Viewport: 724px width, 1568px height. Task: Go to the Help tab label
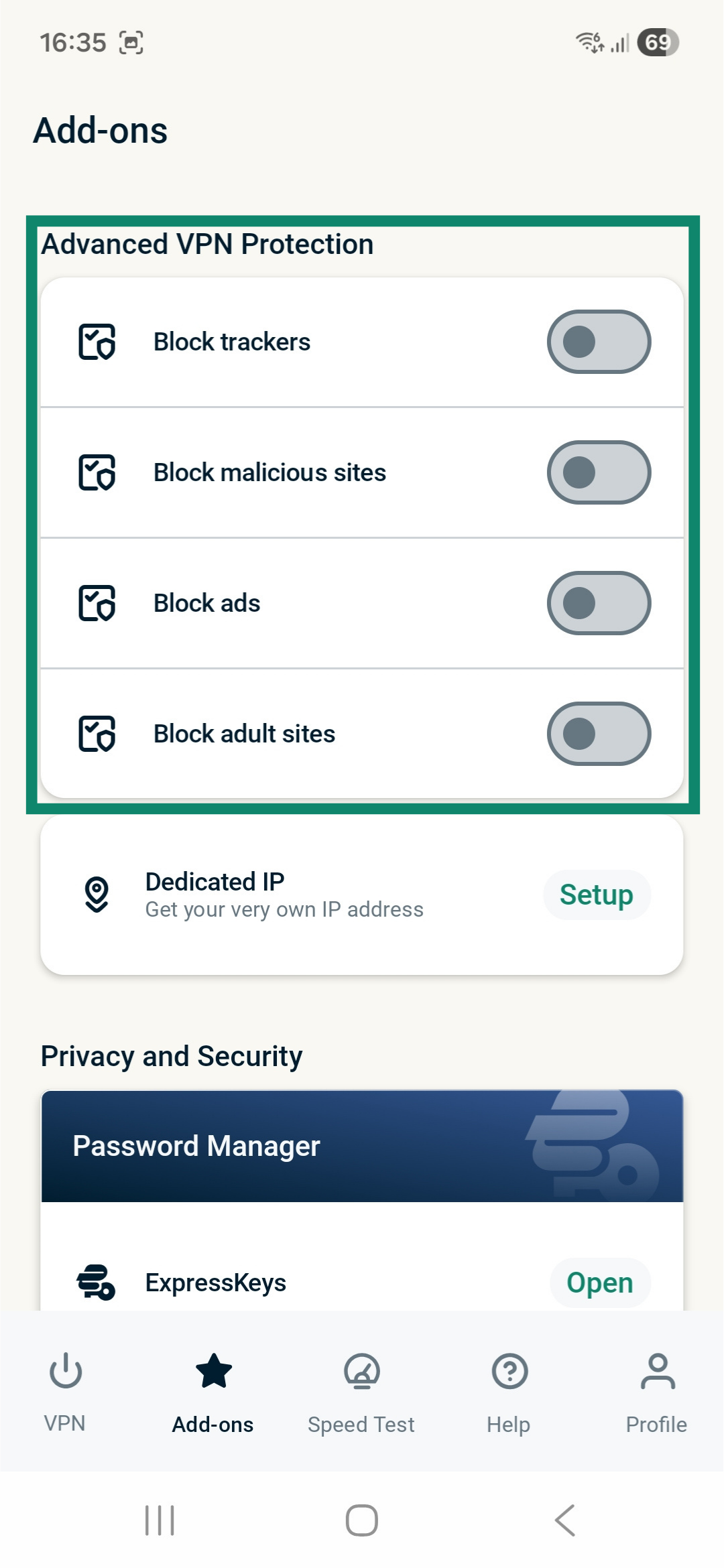point(508,1424)
